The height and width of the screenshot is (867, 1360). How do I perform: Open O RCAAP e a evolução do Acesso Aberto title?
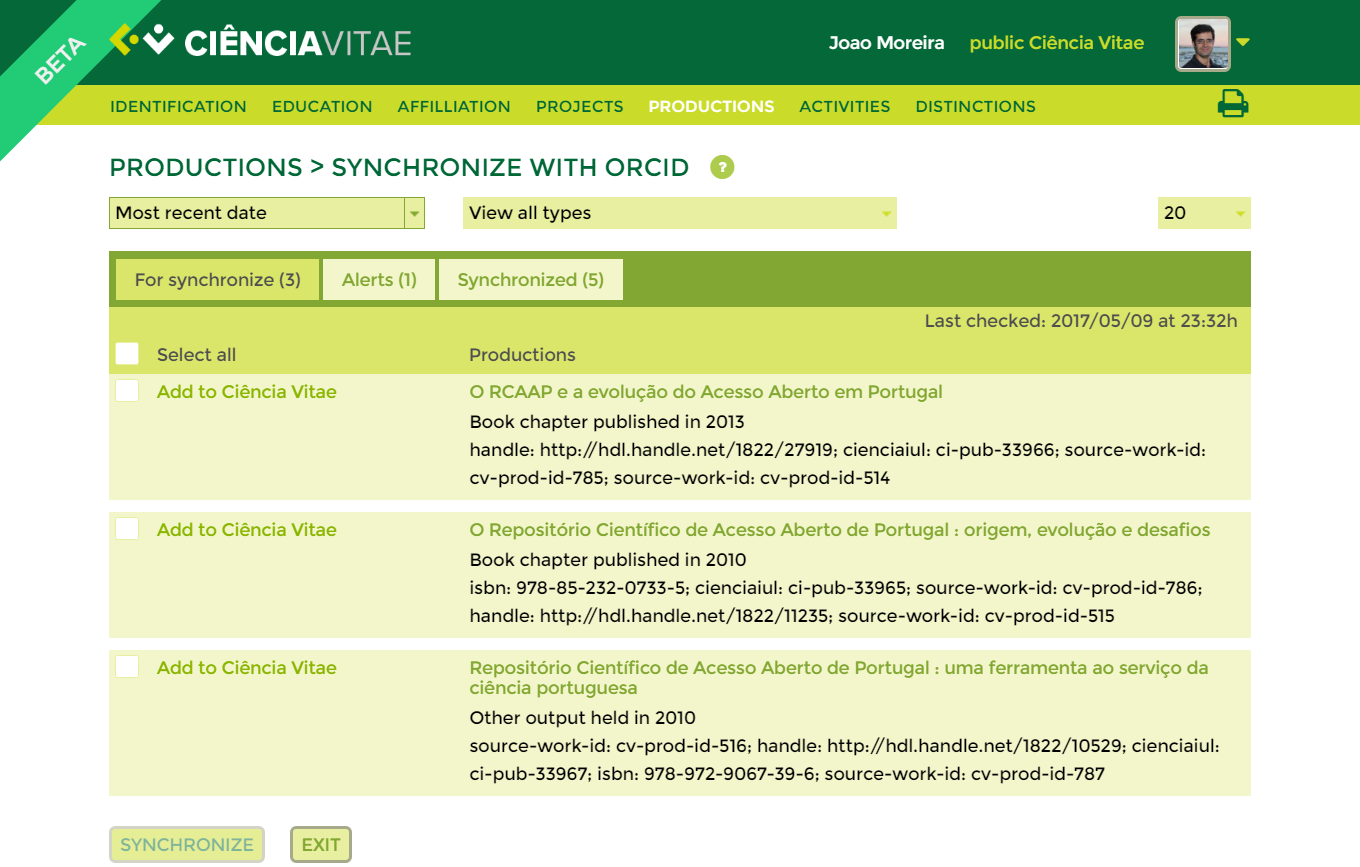[706, 392]
